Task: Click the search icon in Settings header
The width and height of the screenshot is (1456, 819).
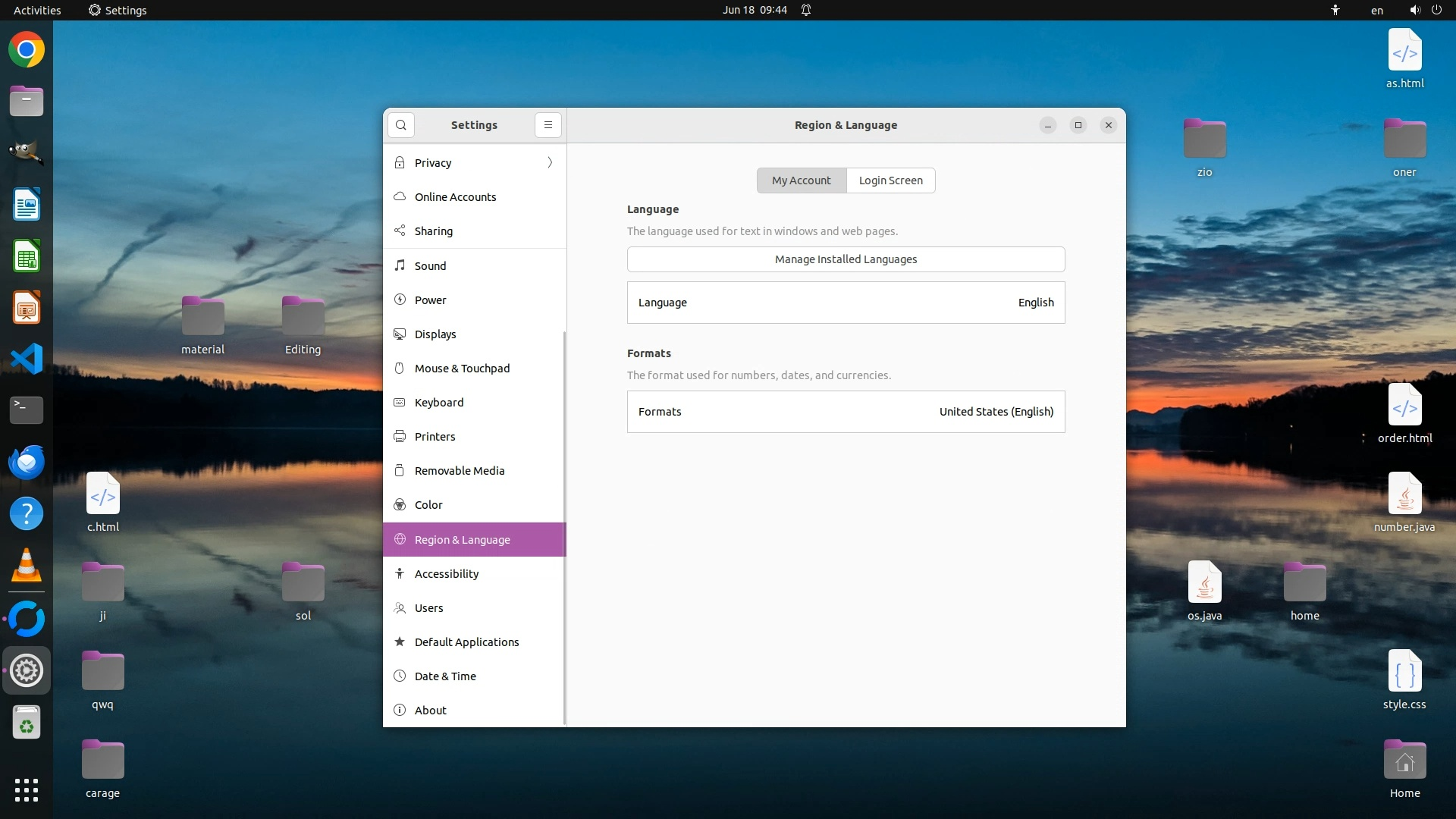Action: pos(400,125)
